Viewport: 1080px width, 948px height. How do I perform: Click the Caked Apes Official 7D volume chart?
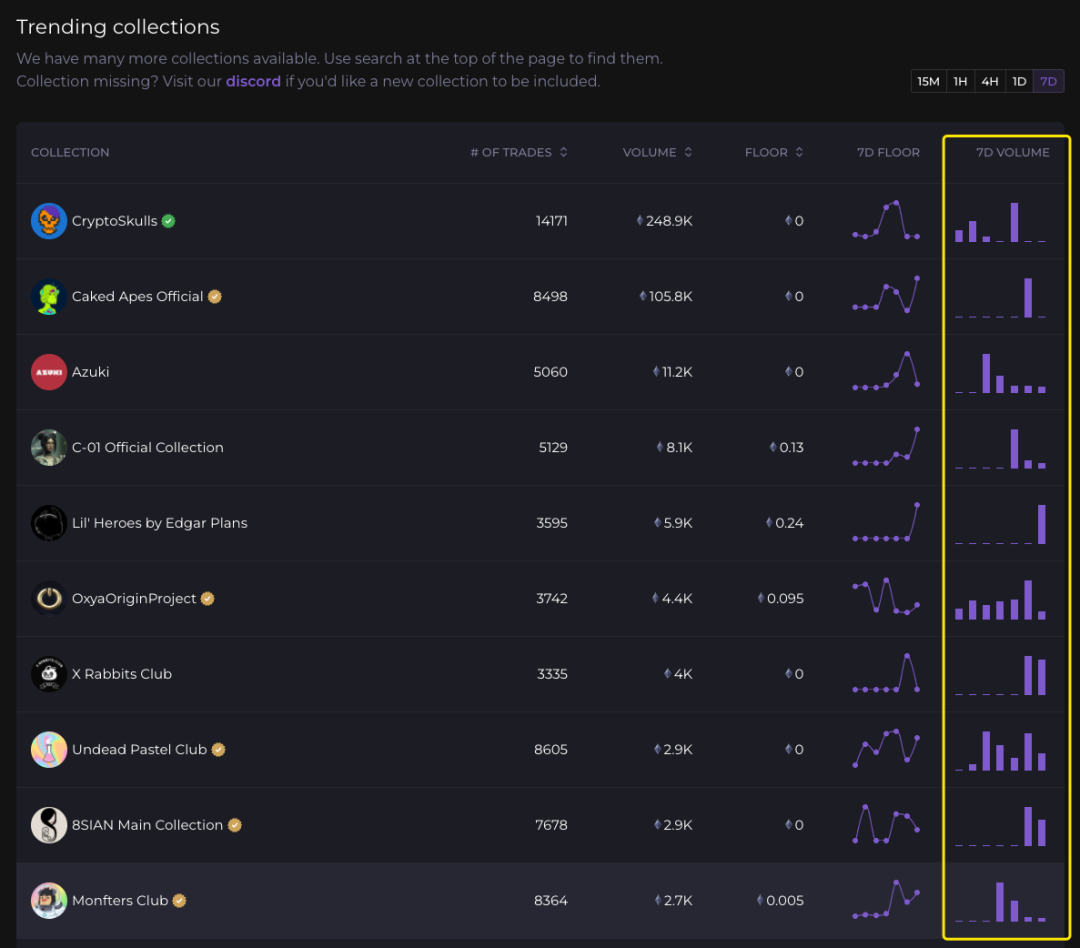[x=1000, y=298]
